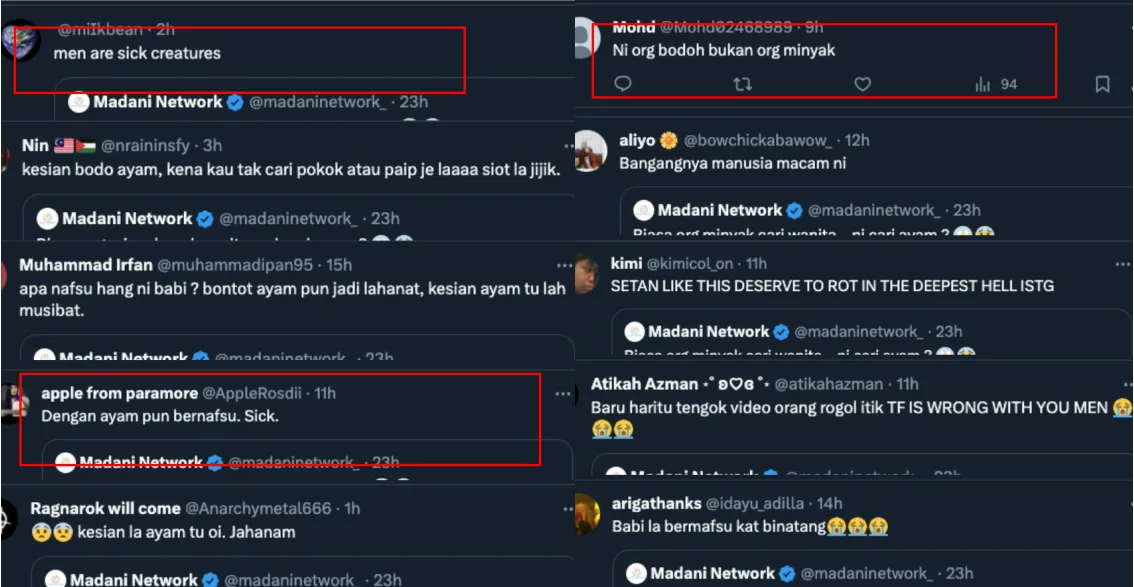Open Muhammad Irfan's profile name link
This screenshot has height=587, width=1134.
click(86, 265)
